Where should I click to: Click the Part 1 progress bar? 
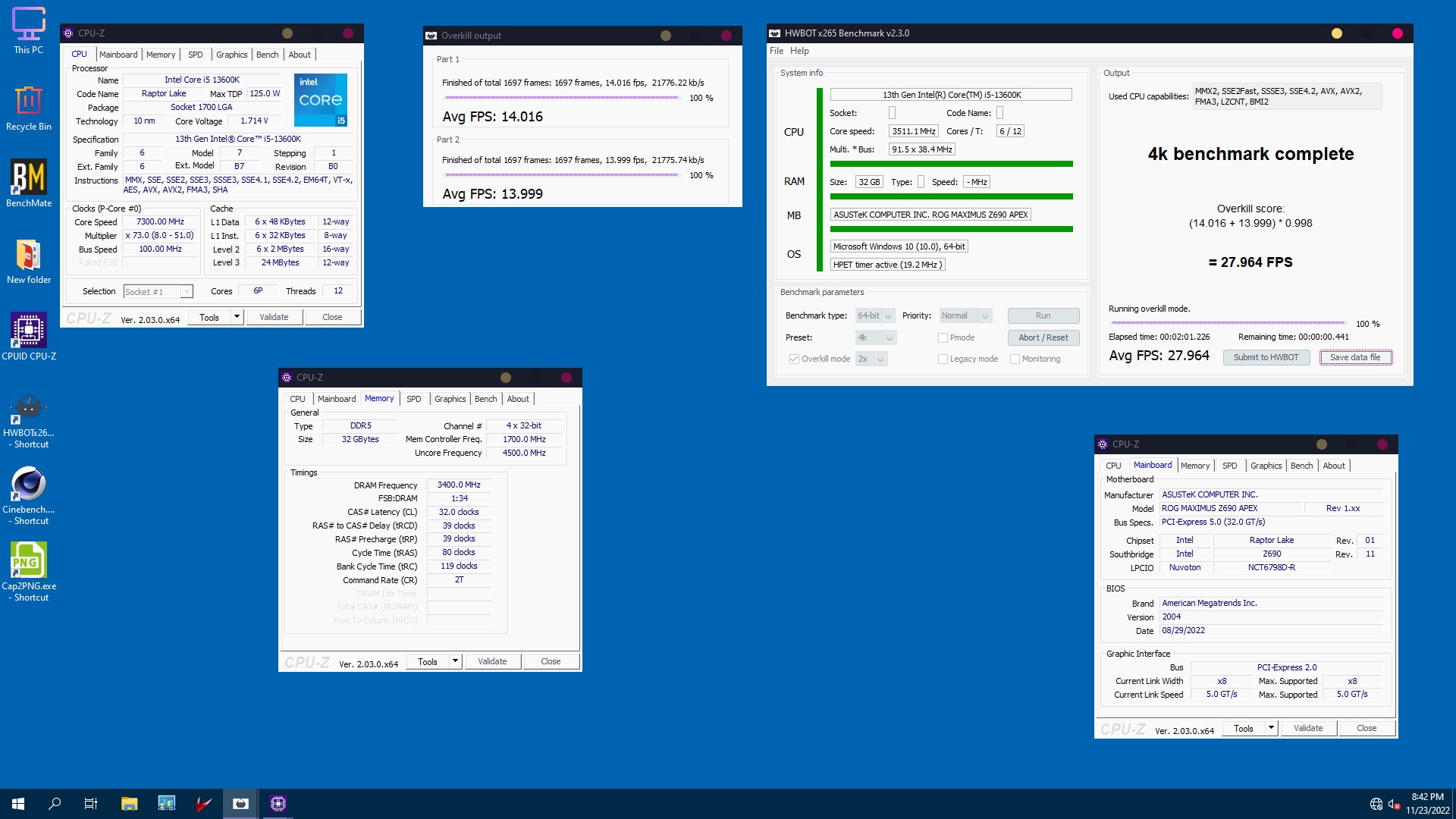(562, 98)
